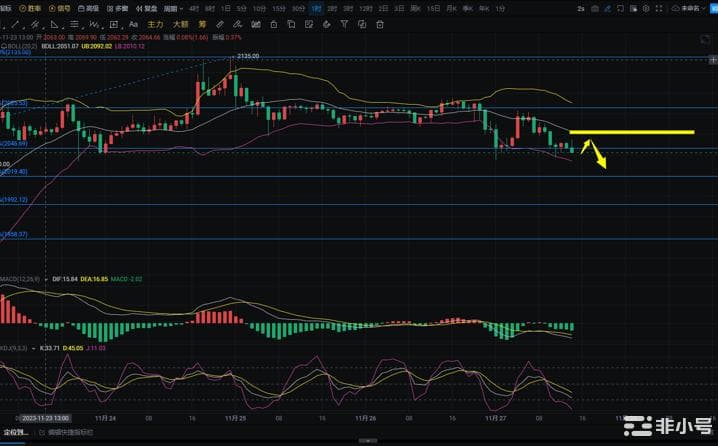Toggle the 信号 indicator
The image size is (718, 446).
[64, 8]
